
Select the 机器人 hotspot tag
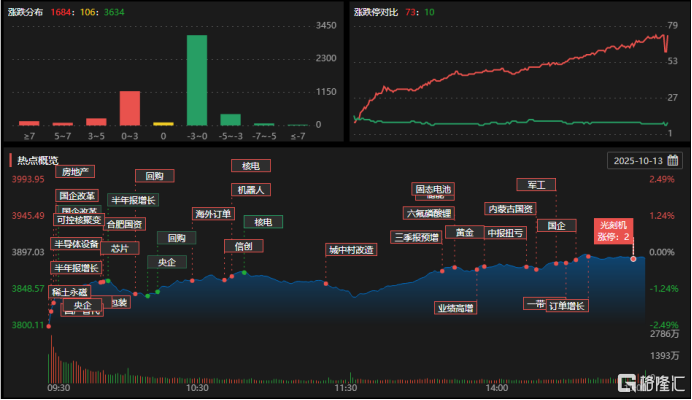[251, 190]
